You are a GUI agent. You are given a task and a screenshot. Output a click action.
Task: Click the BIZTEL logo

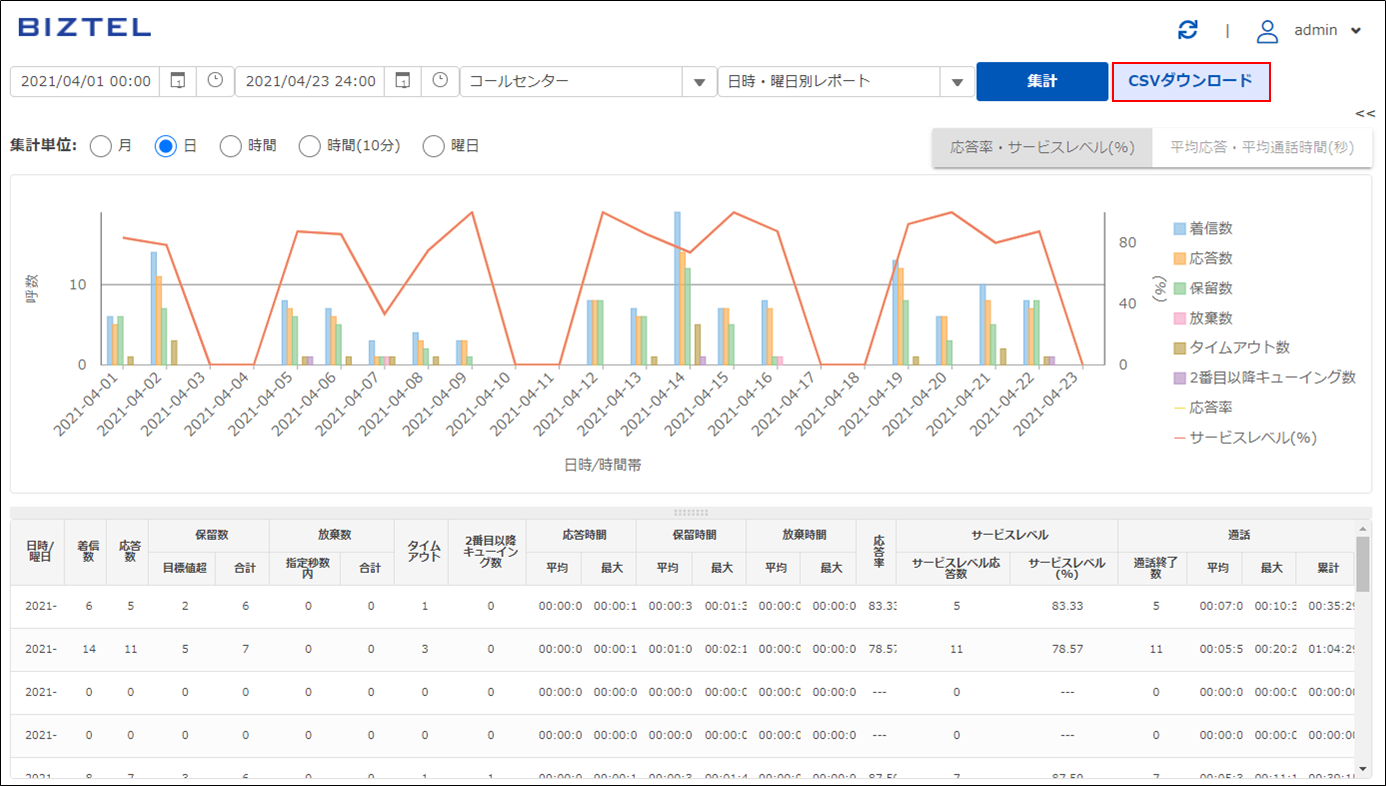85,28
